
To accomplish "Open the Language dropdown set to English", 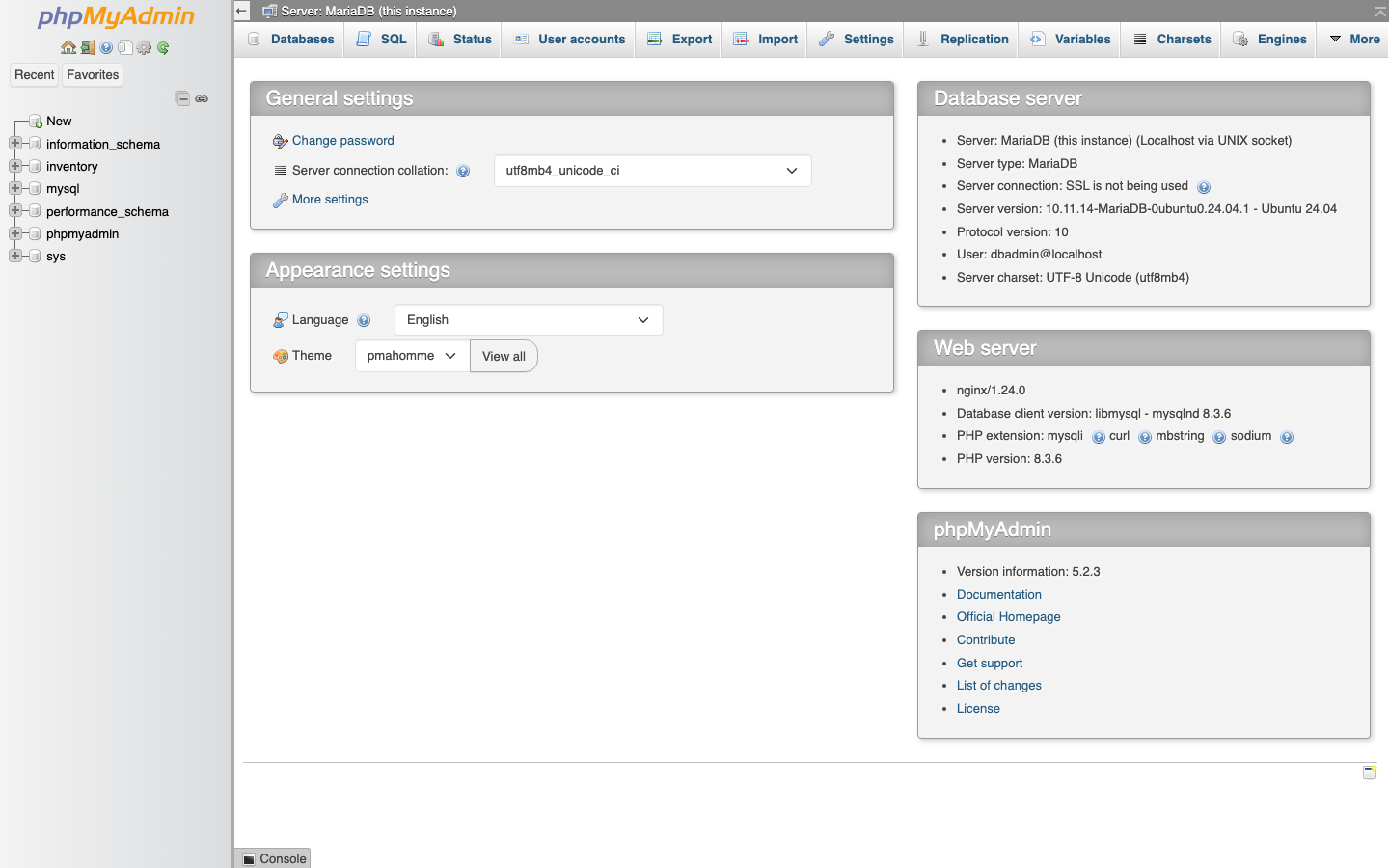I will point(529,320).
